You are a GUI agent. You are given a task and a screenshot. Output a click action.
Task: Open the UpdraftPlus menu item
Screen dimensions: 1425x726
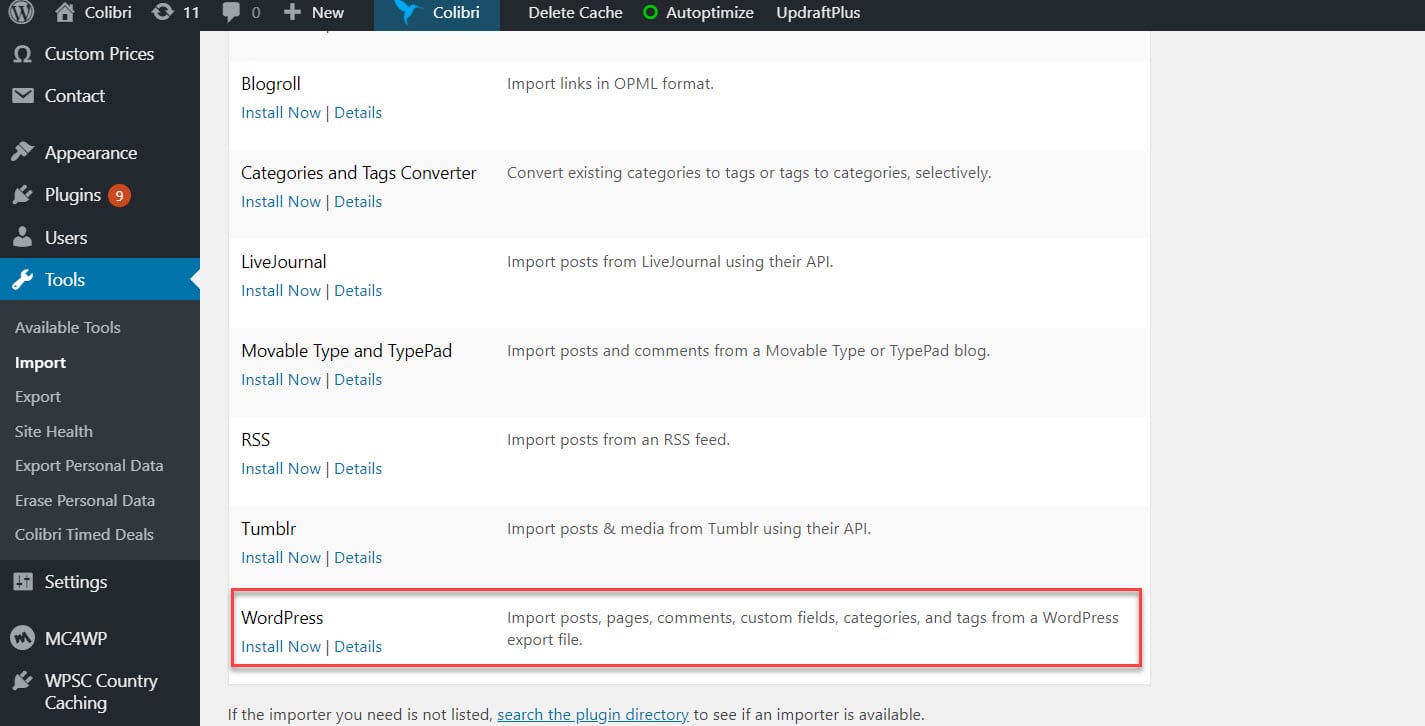tap(817, 13)
